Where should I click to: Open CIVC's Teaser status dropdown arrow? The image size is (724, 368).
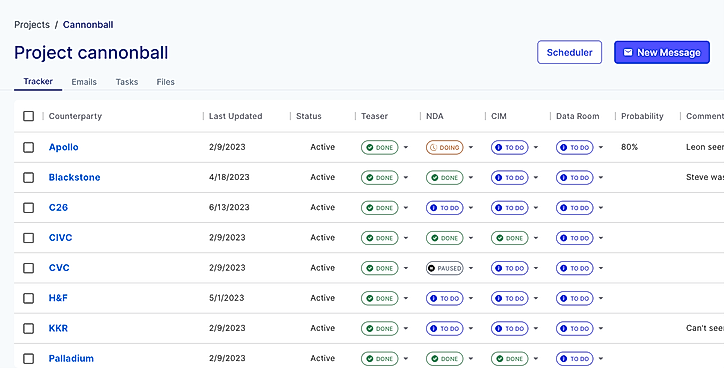click(406, 238)
